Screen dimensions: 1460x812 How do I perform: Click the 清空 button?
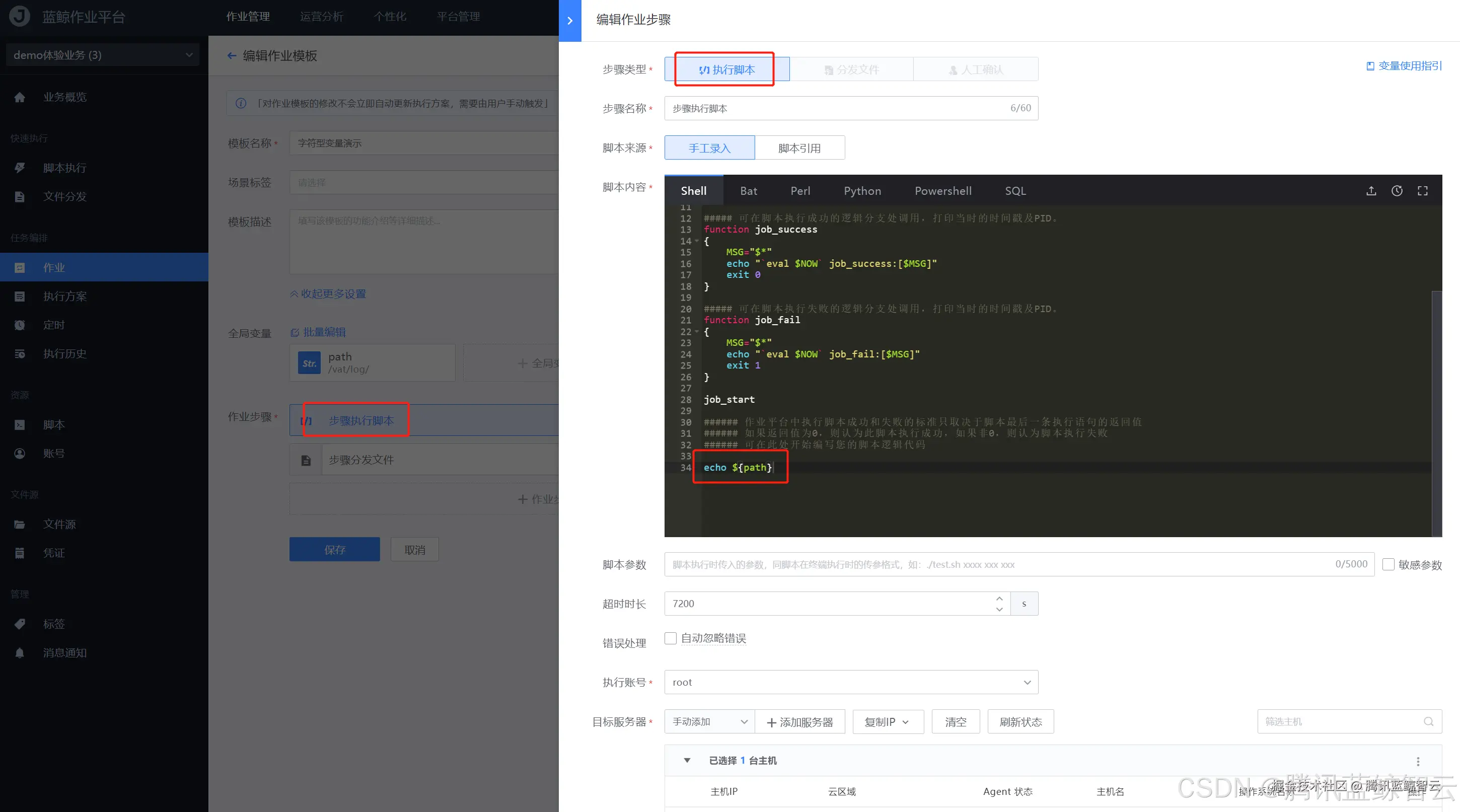[956, 722]
